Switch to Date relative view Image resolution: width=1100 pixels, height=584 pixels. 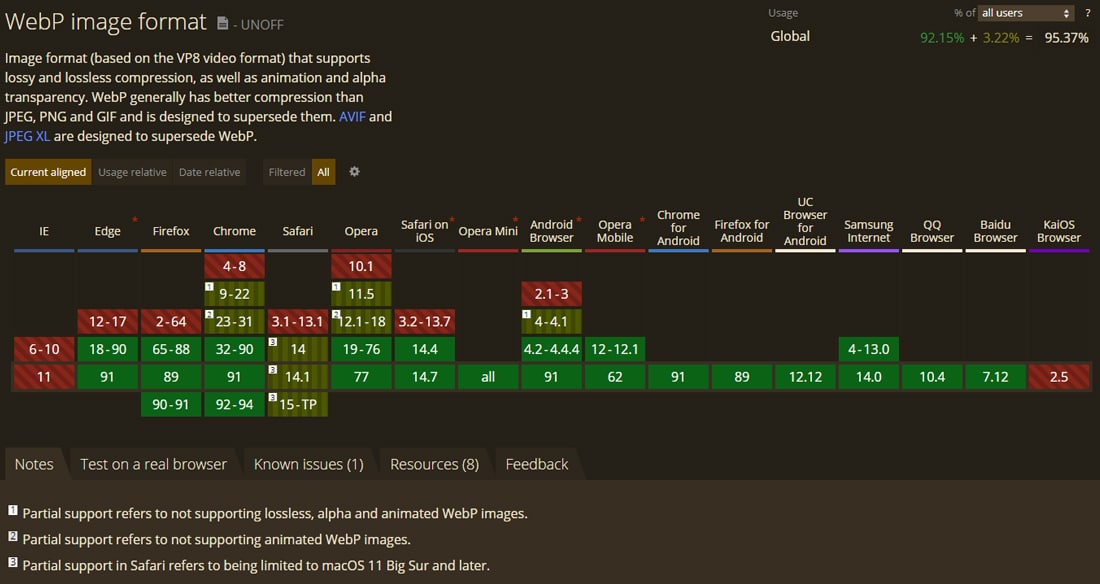(x=209, y=172)
